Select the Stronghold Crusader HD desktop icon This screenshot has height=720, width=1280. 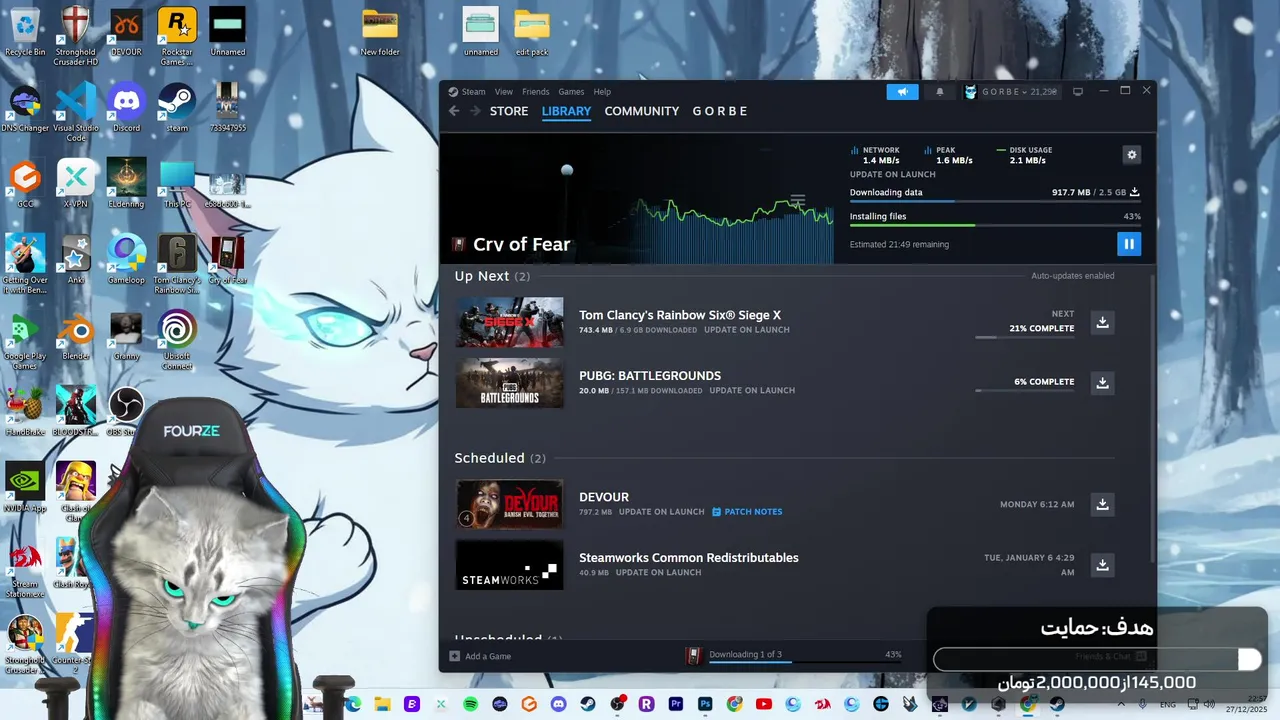76,36
